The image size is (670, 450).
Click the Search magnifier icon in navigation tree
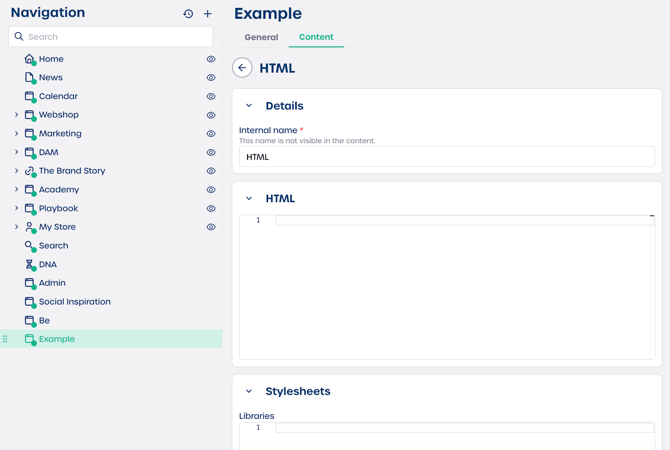pyautogui.click(x=30, y=246)
